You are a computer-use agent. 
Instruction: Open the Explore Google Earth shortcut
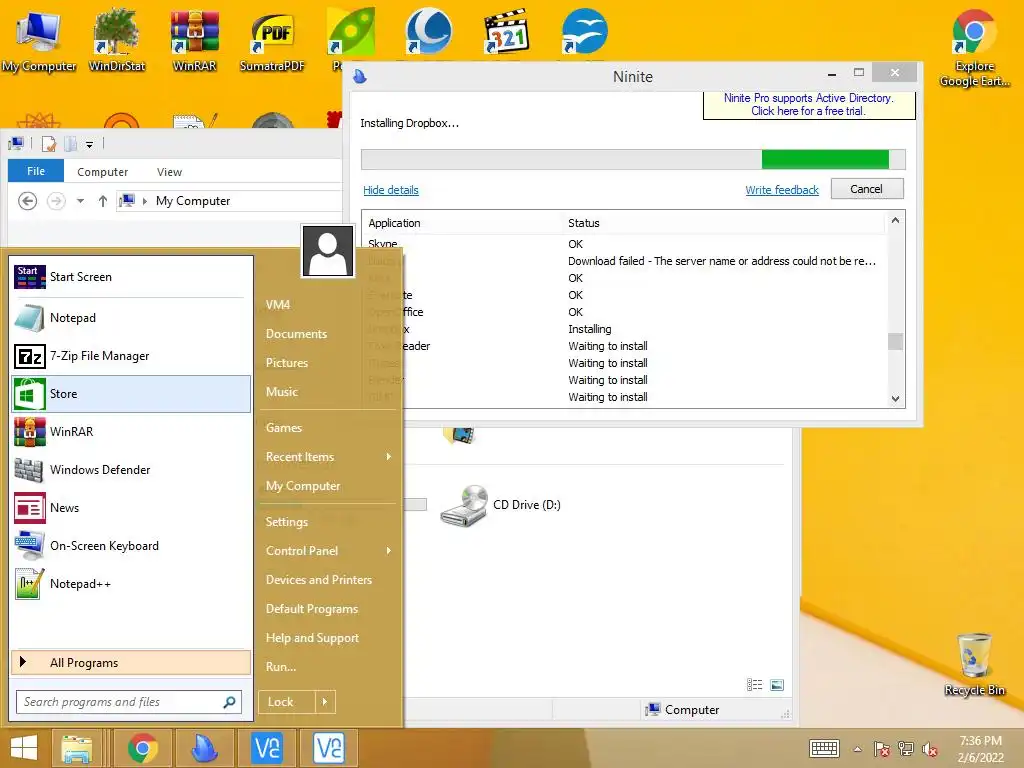click(x=974, y=49)
